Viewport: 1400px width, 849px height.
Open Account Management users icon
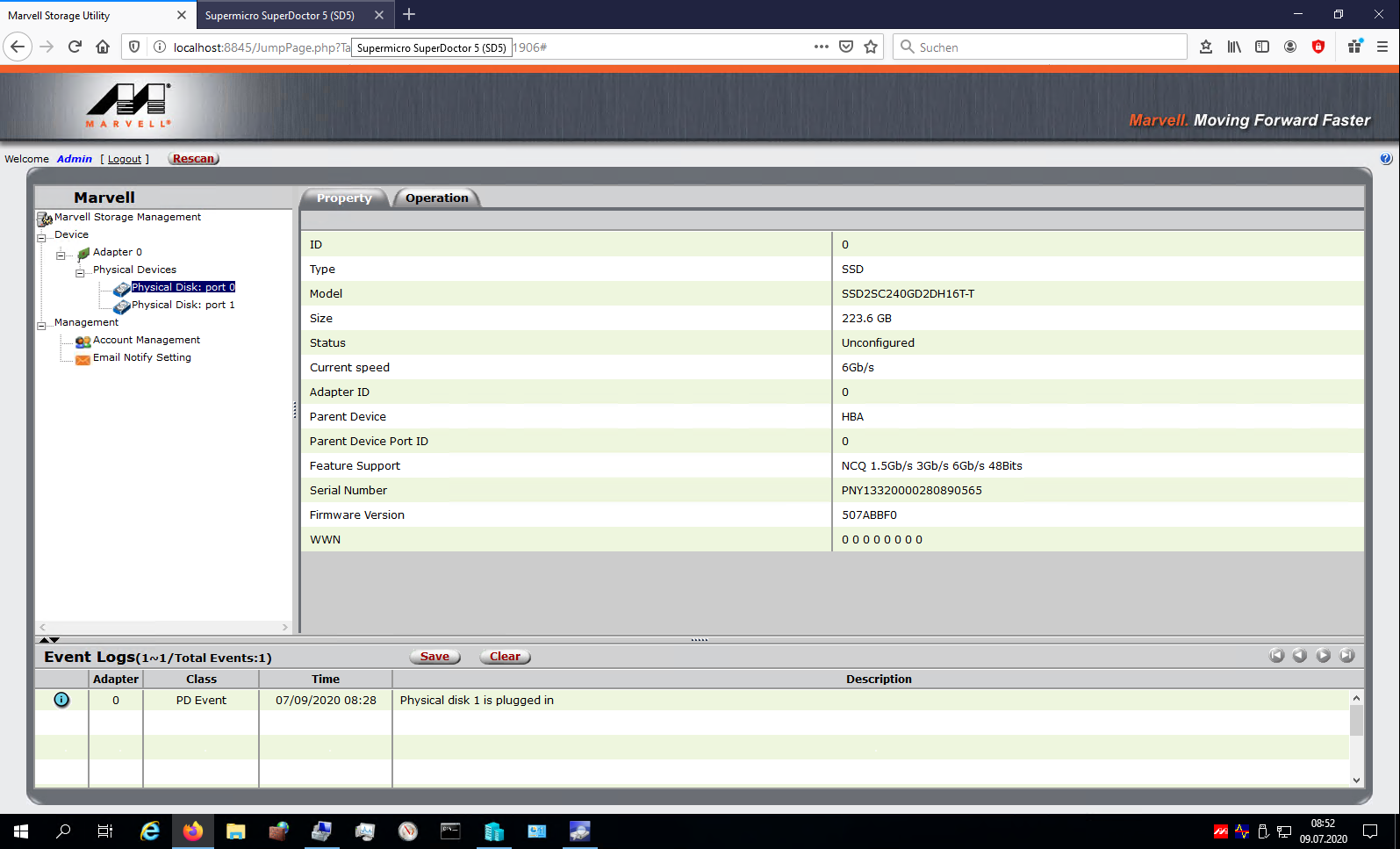pyautogui.click(x=83, y=342)
